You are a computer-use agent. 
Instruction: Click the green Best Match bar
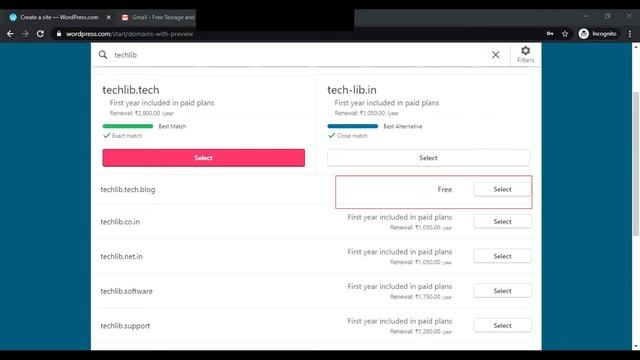tap(128, 126)
